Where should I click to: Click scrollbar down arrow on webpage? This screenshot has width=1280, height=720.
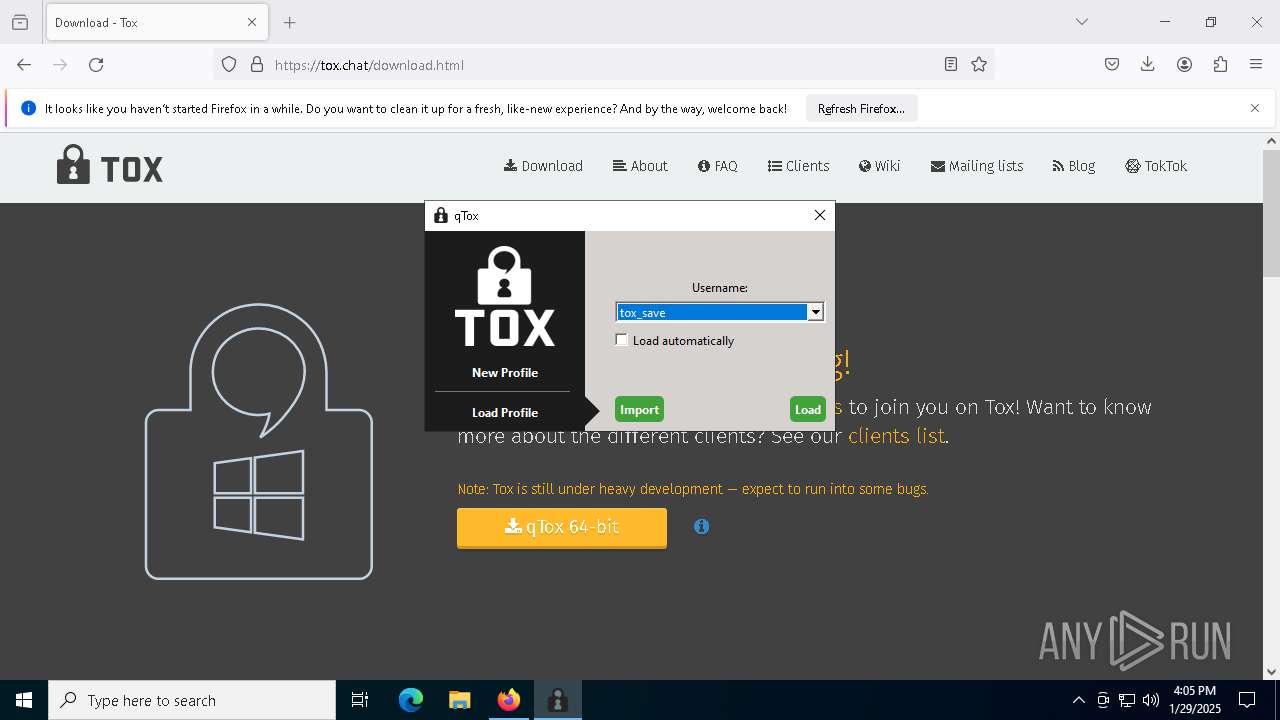tap(1271, 672)
